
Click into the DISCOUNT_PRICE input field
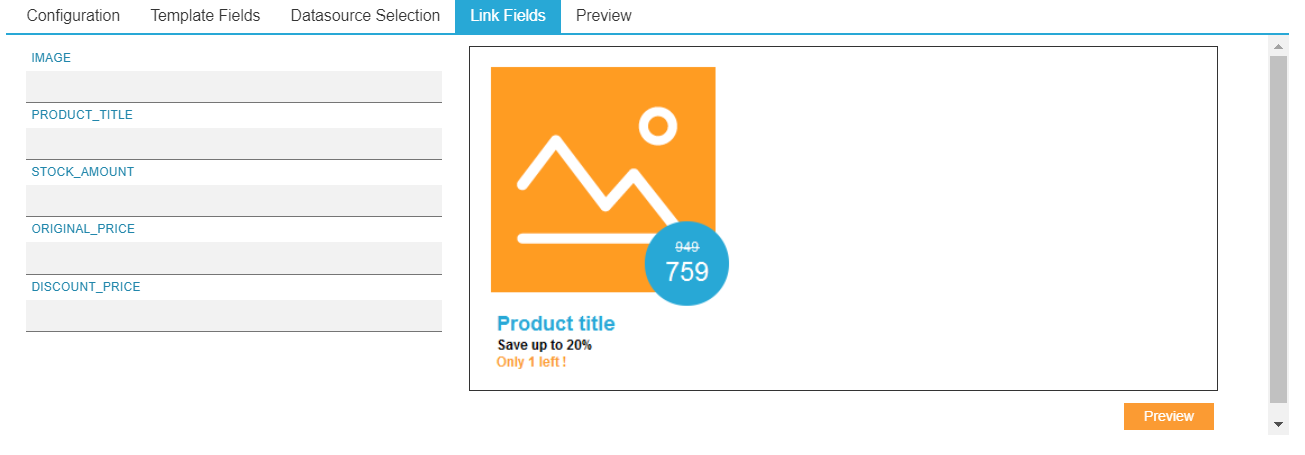tap(234, 315)
